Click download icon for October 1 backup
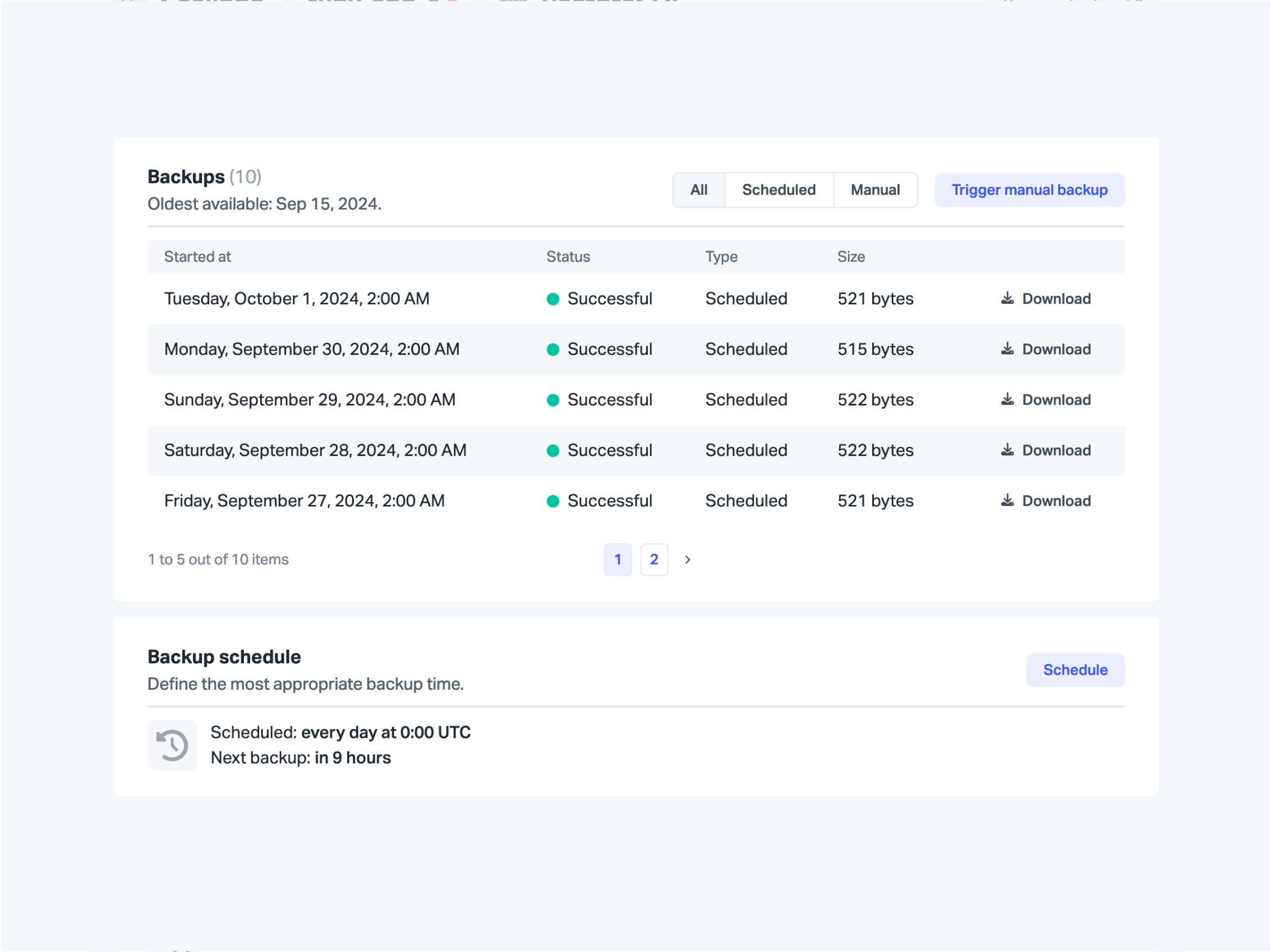This screenshot has height=952, width=1270. [1007, 298]
